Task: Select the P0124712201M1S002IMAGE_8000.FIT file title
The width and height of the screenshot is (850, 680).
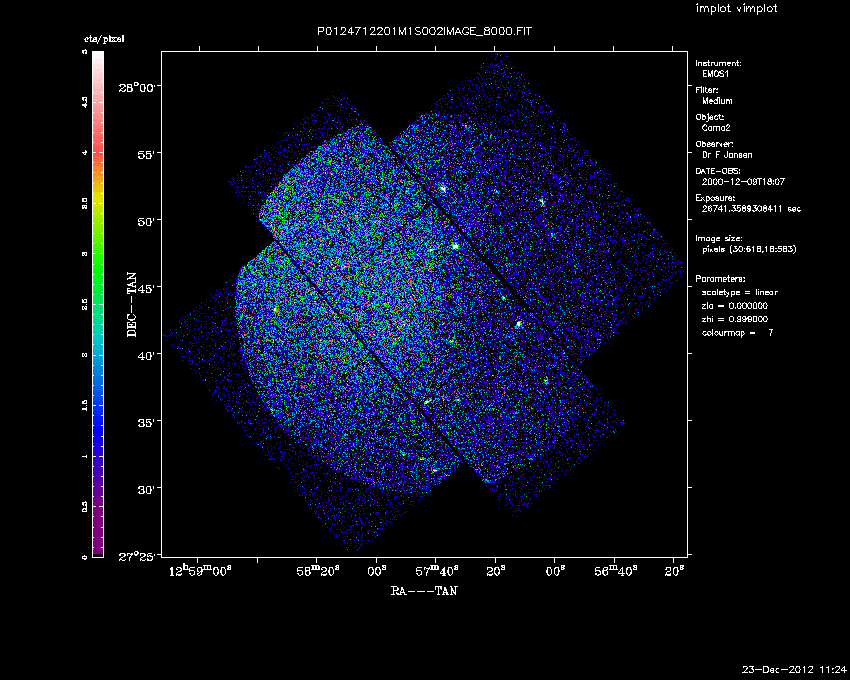Action: click(x=424, y=31)
